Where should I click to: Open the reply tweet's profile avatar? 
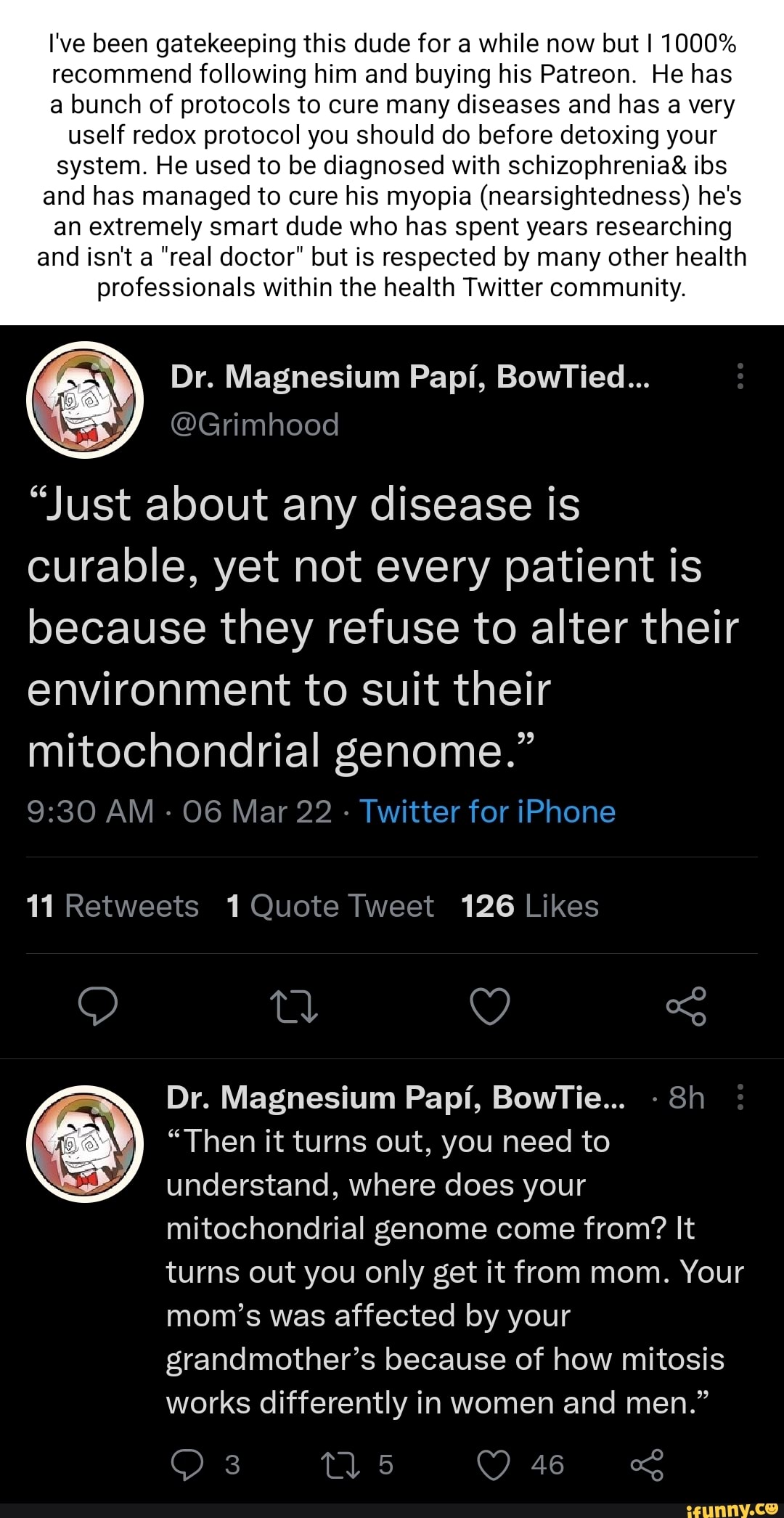pyautogui.click(x=85, y=1143)
